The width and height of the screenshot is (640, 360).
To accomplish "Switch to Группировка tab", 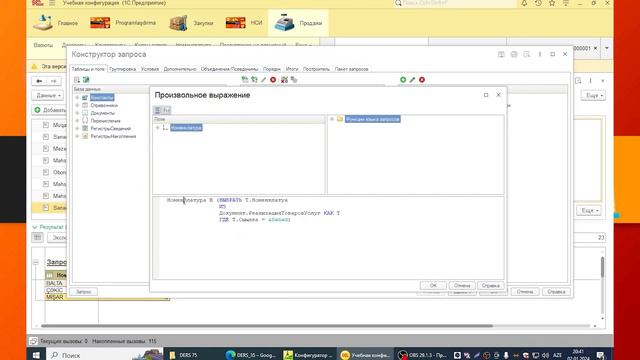I will pyautogui.click(x=122, y=69).
